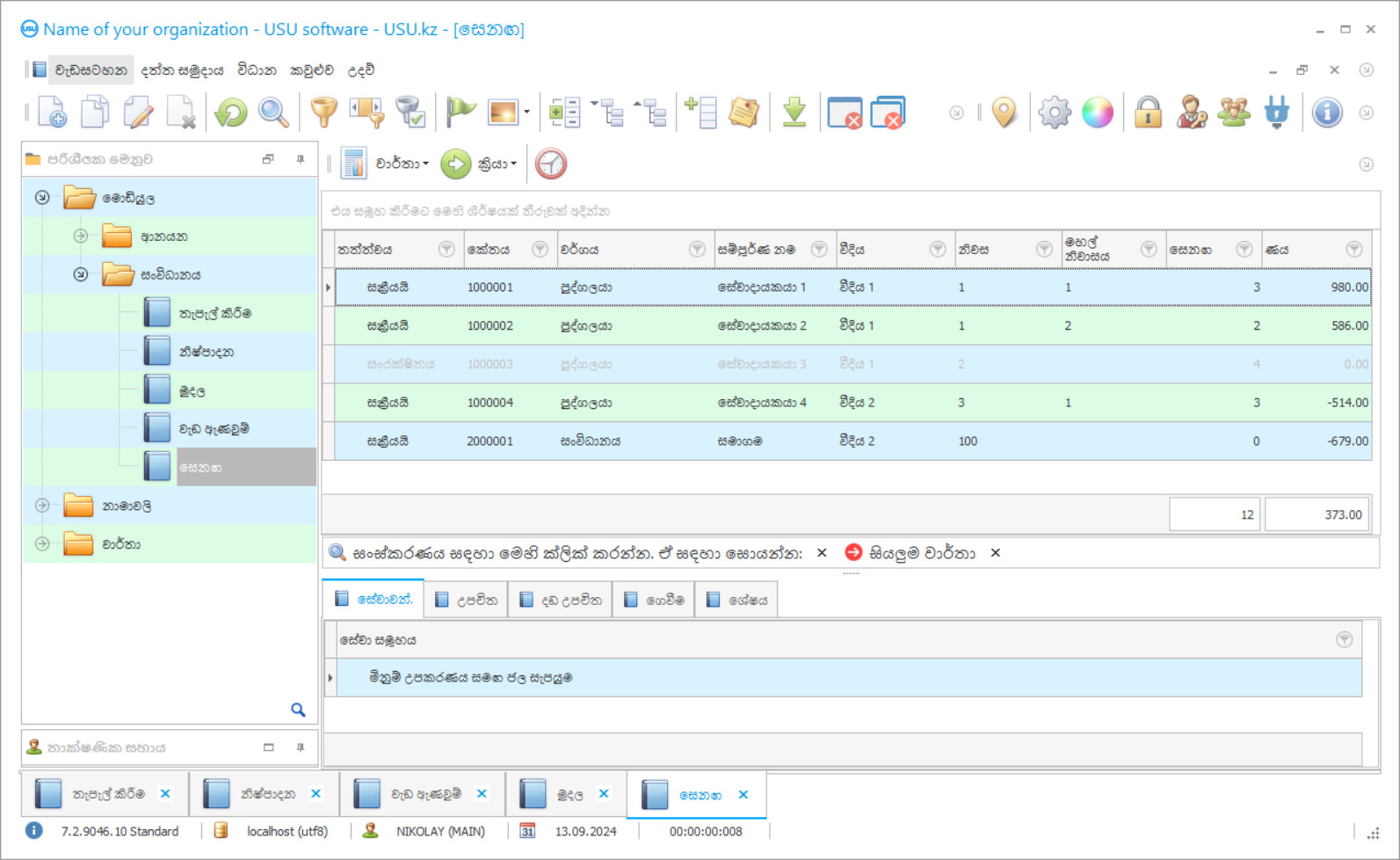Select the row with code 1000004
This screenshot has height=860, width=1400.
pyautogui.click(x=490, y=403)
